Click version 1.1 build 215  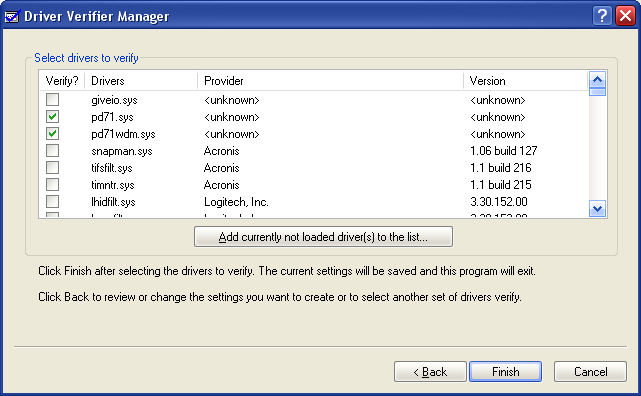click(x=500, y=185)
